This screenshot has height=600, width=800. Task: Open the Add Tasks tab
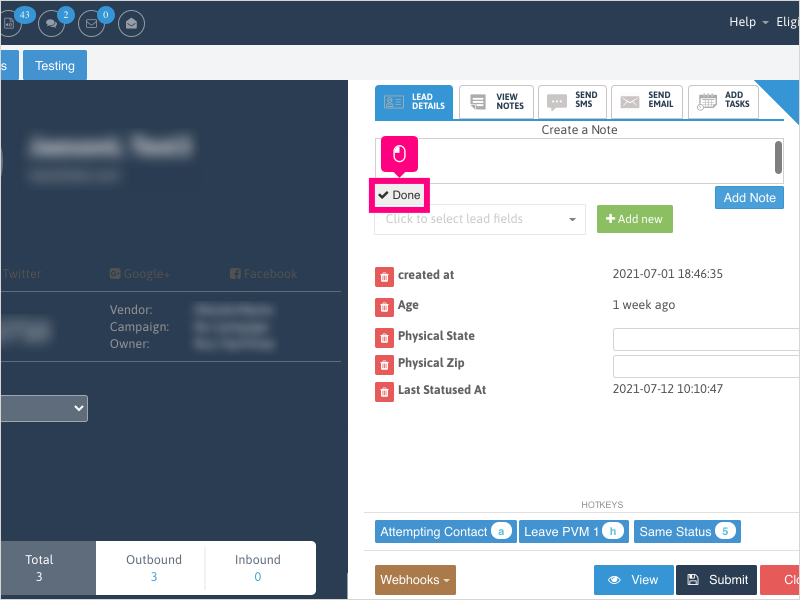723,102
